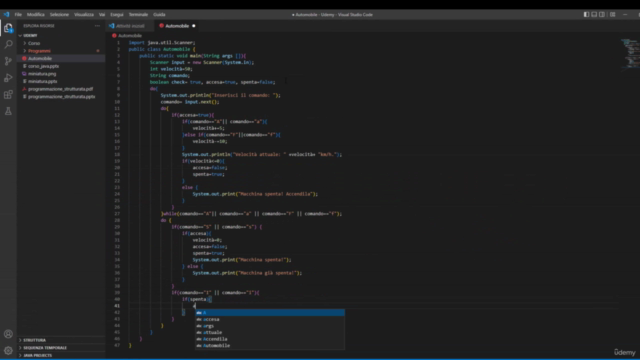This screenshot has height=360, width=640.
Task: Click the code minimap
Action: (629, 55)
